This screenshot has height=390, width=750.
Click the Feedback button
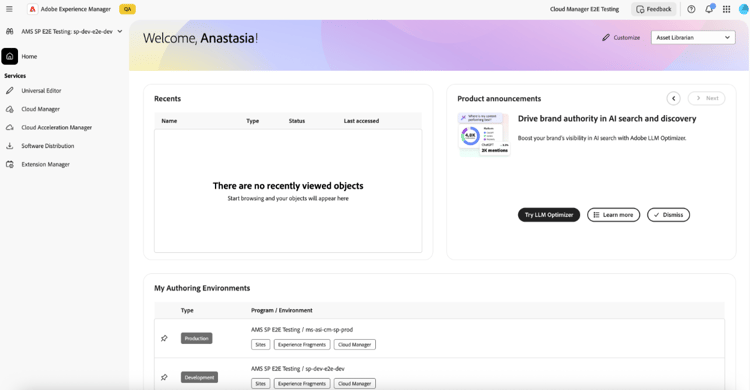[654, 9]
